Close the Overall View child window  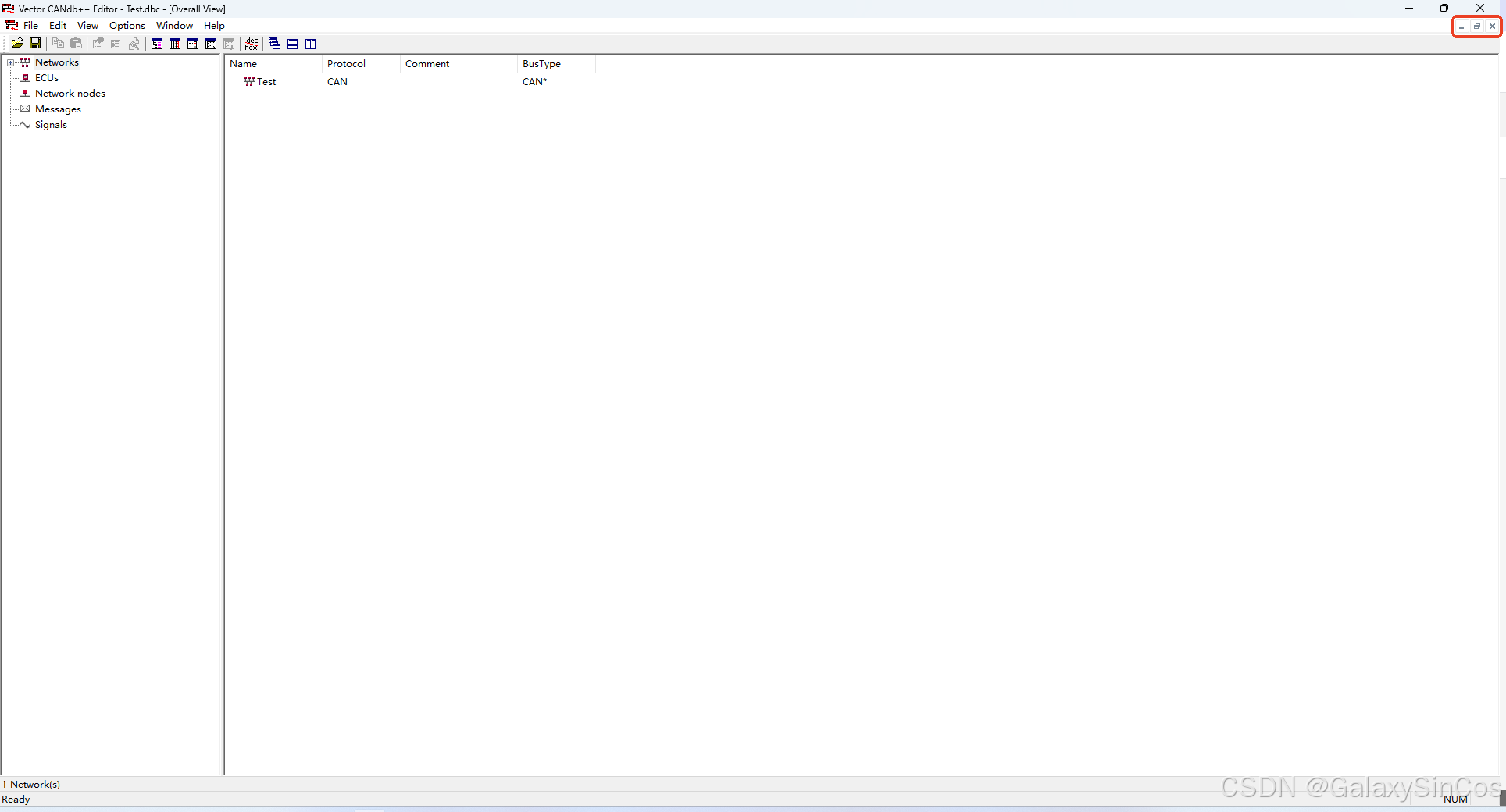tap(1492, 27)
